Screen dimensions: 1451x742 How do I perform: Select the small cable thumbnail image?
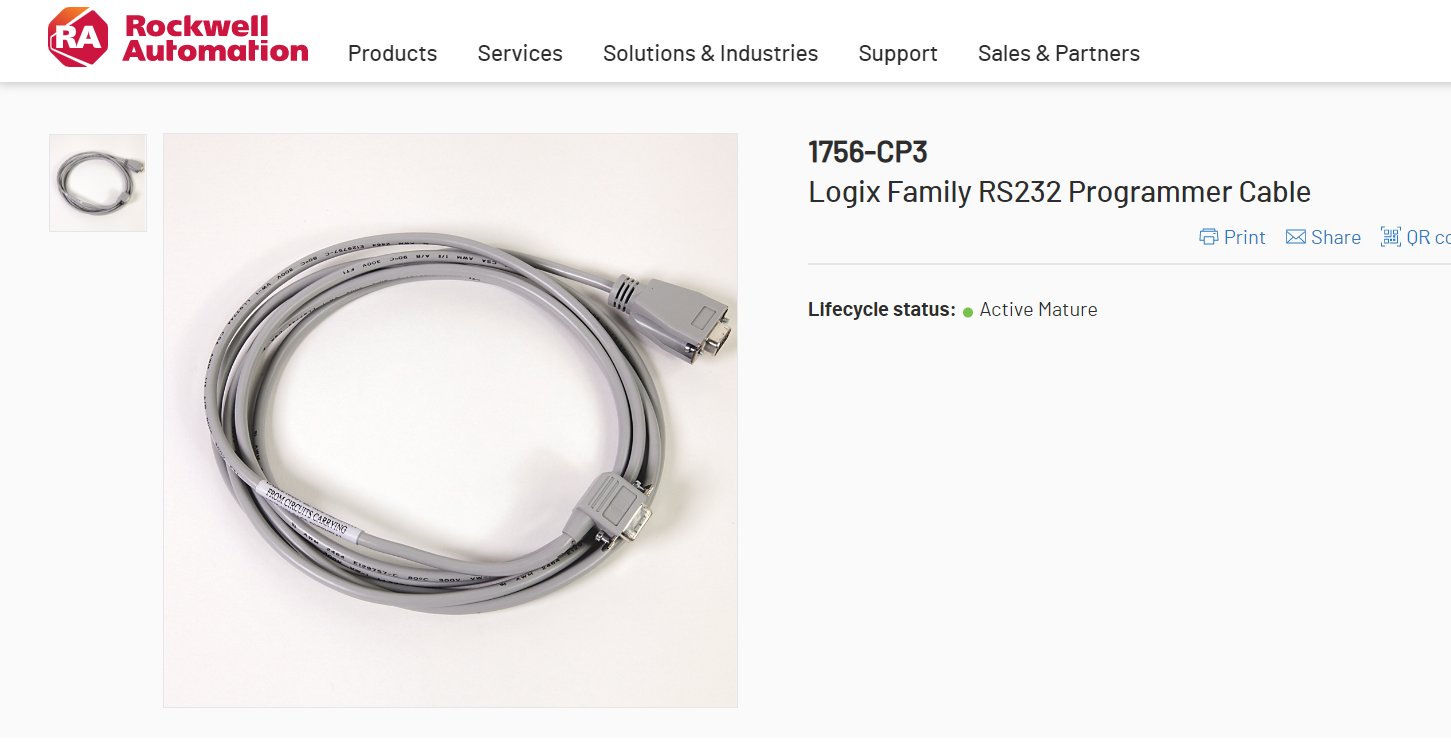click(x=98, y=183)
